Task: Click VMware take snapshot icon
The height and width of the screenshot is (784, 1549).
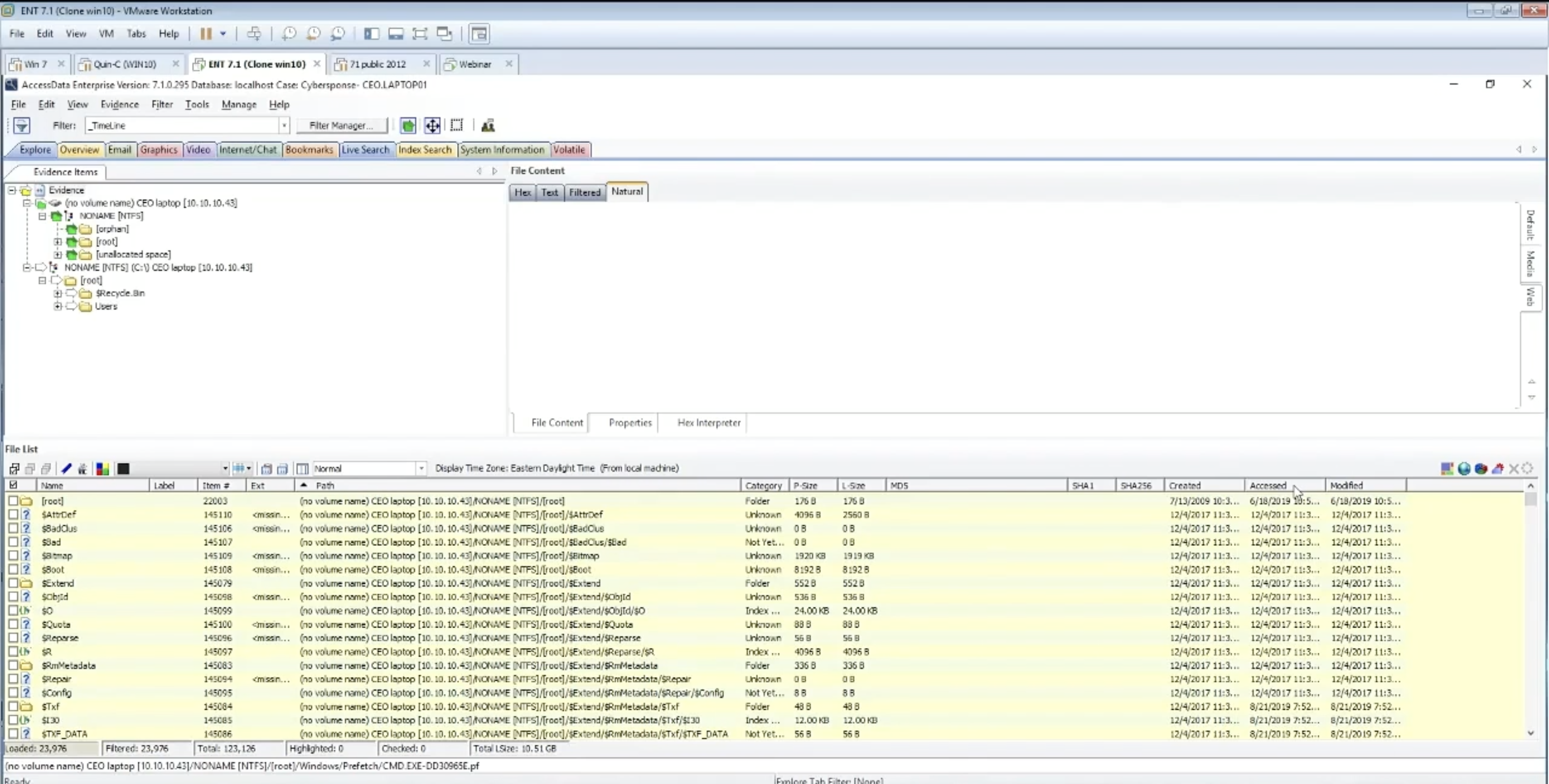Action: tap(289, 34)
